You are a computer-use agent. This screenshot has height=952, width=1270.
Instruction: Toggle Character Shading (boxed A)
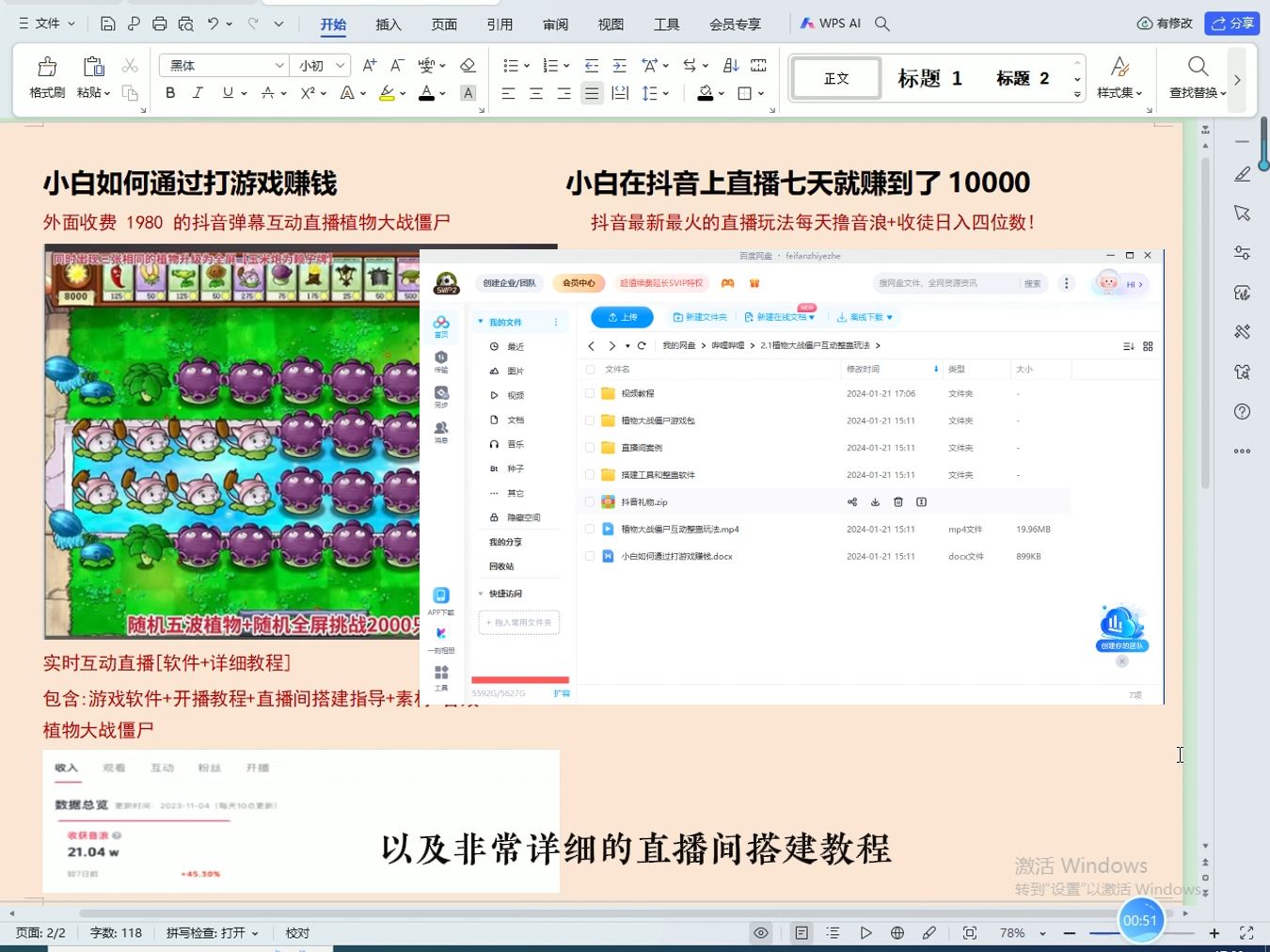468,93
